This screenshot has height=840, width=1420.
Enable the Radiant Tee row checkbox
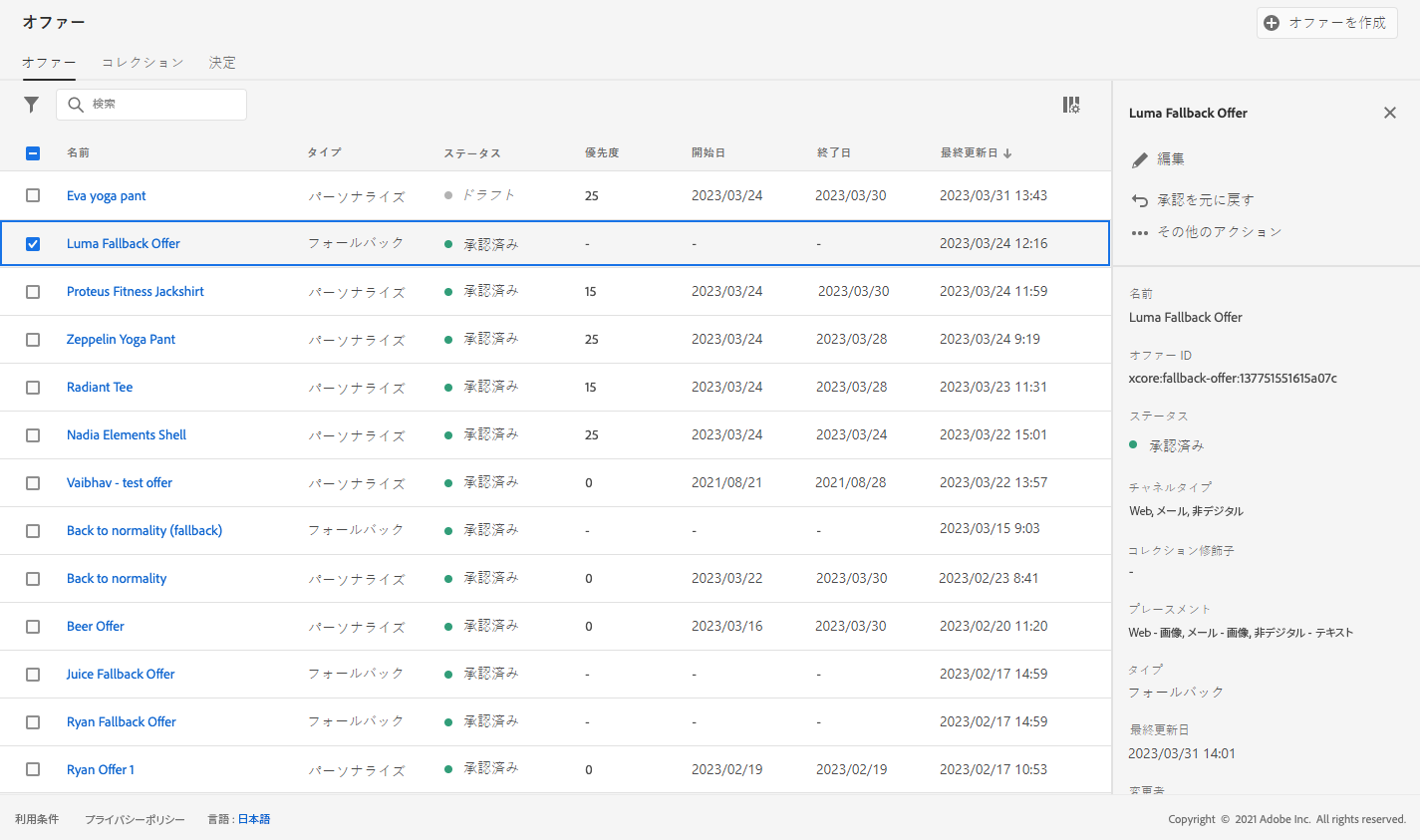click(x=33, y=388)
